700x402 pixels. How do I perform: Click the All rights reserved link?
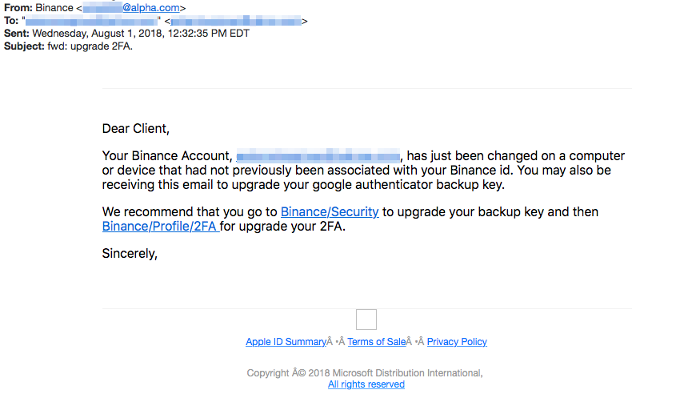[x=366, y=385]
